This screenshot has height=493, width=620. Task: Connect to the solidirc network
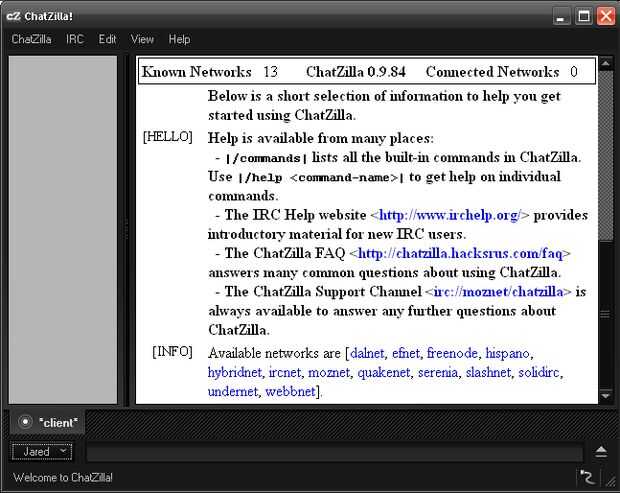(x=539, y=372)
